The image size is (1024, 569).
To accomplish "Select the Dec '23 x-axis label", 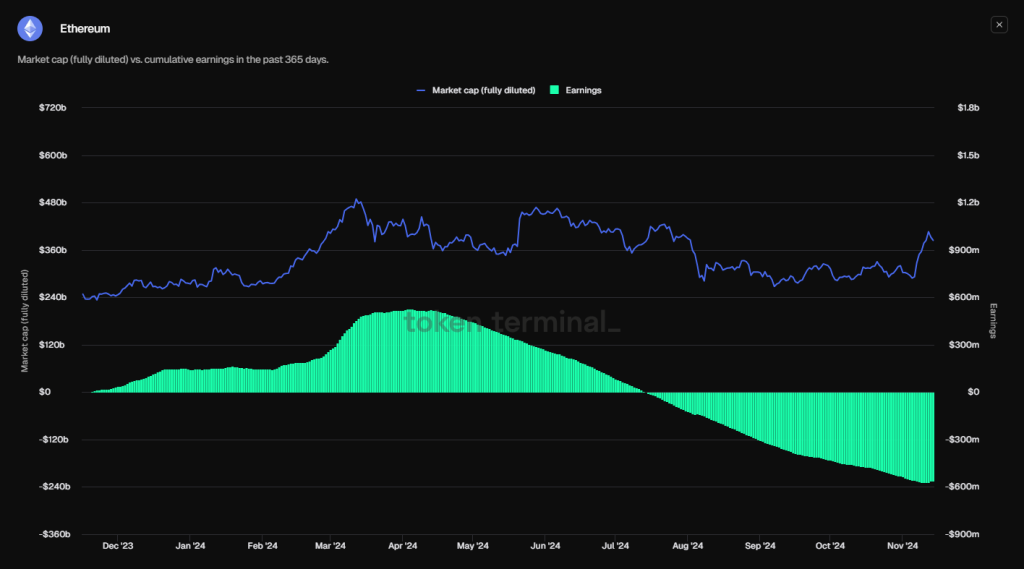I will [118, 546].
